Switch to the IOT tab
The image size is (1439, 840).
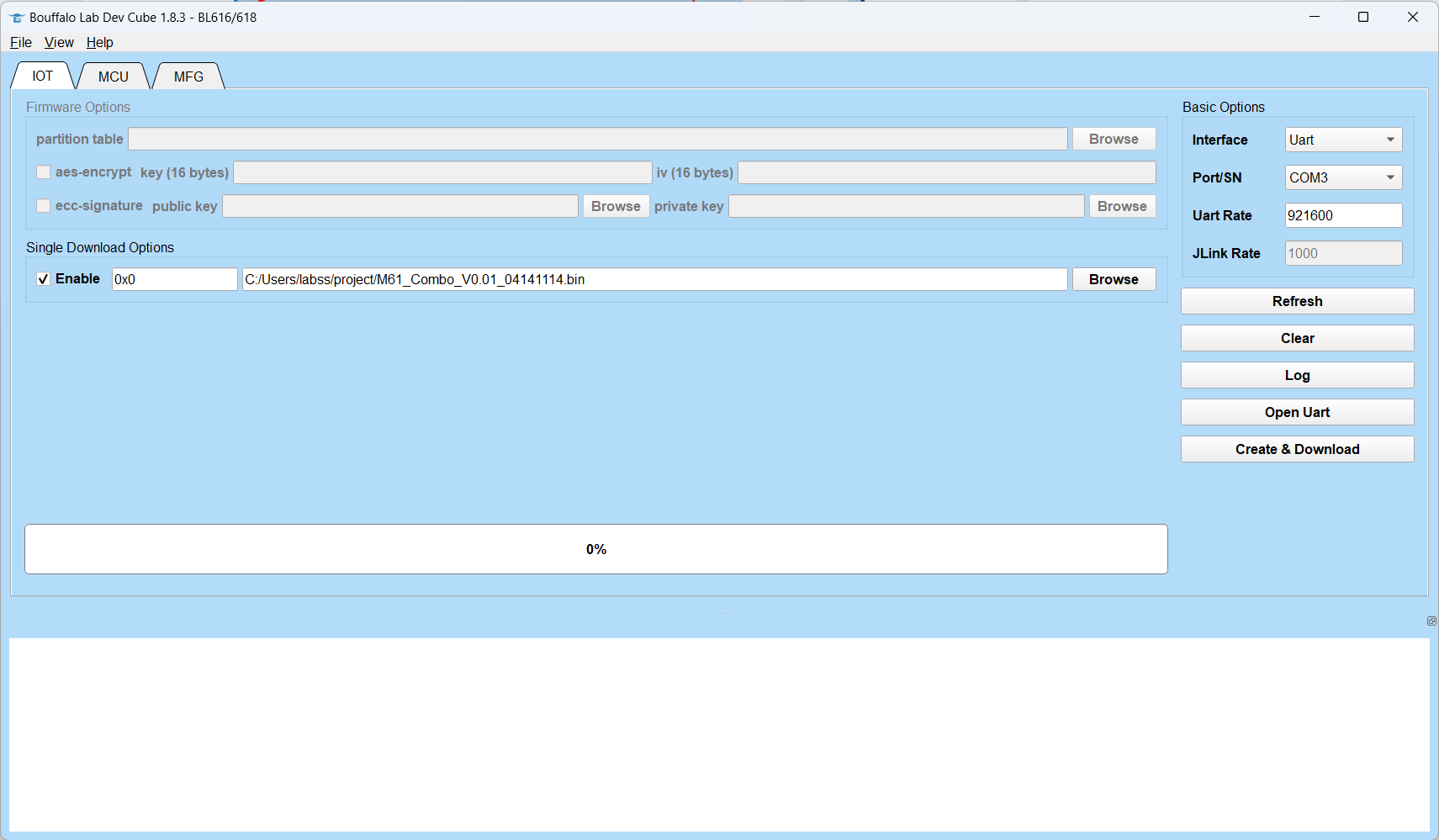pyautogui.click(x=42, y=76)
